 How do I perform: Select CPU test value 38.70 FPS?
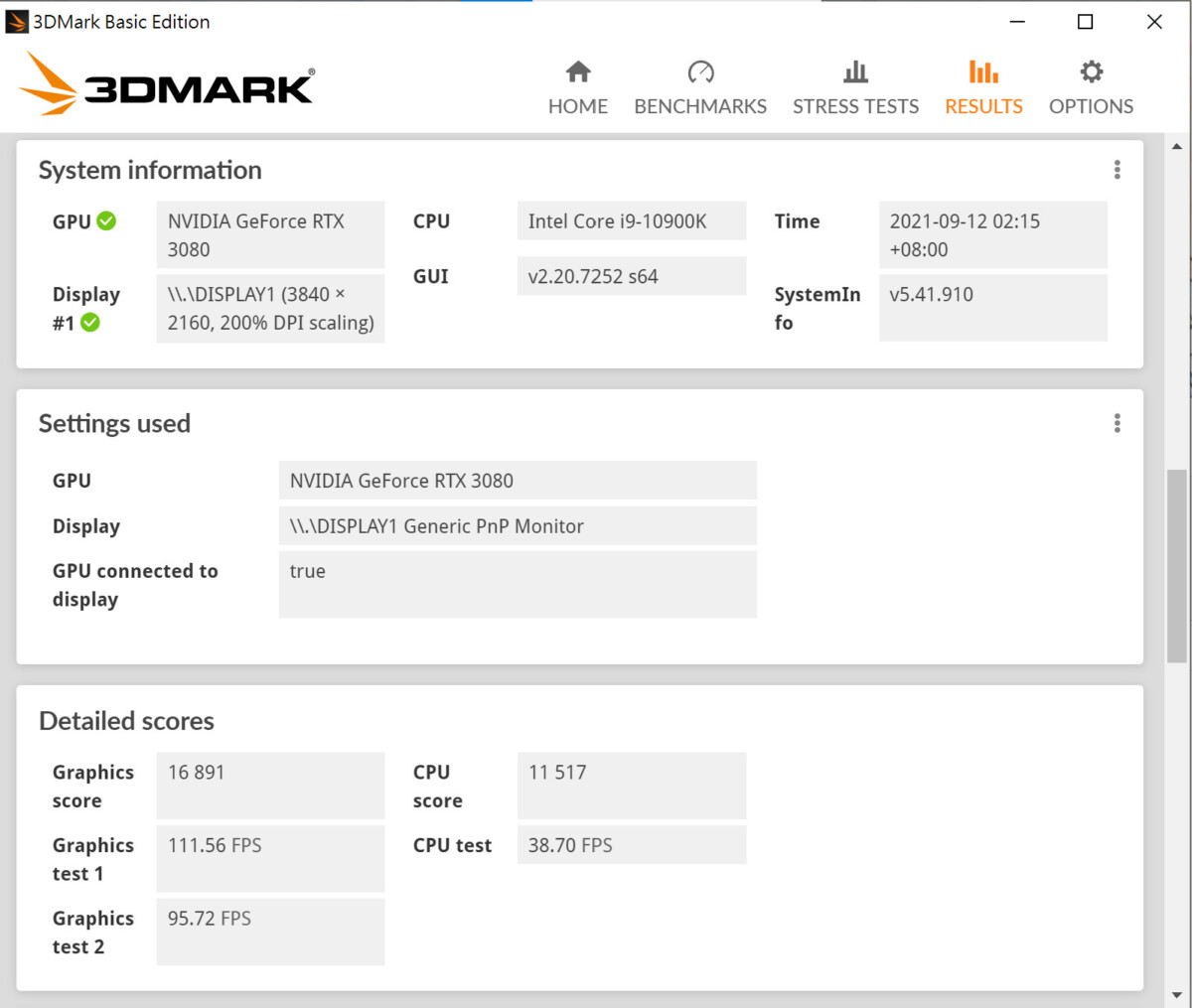632,845
